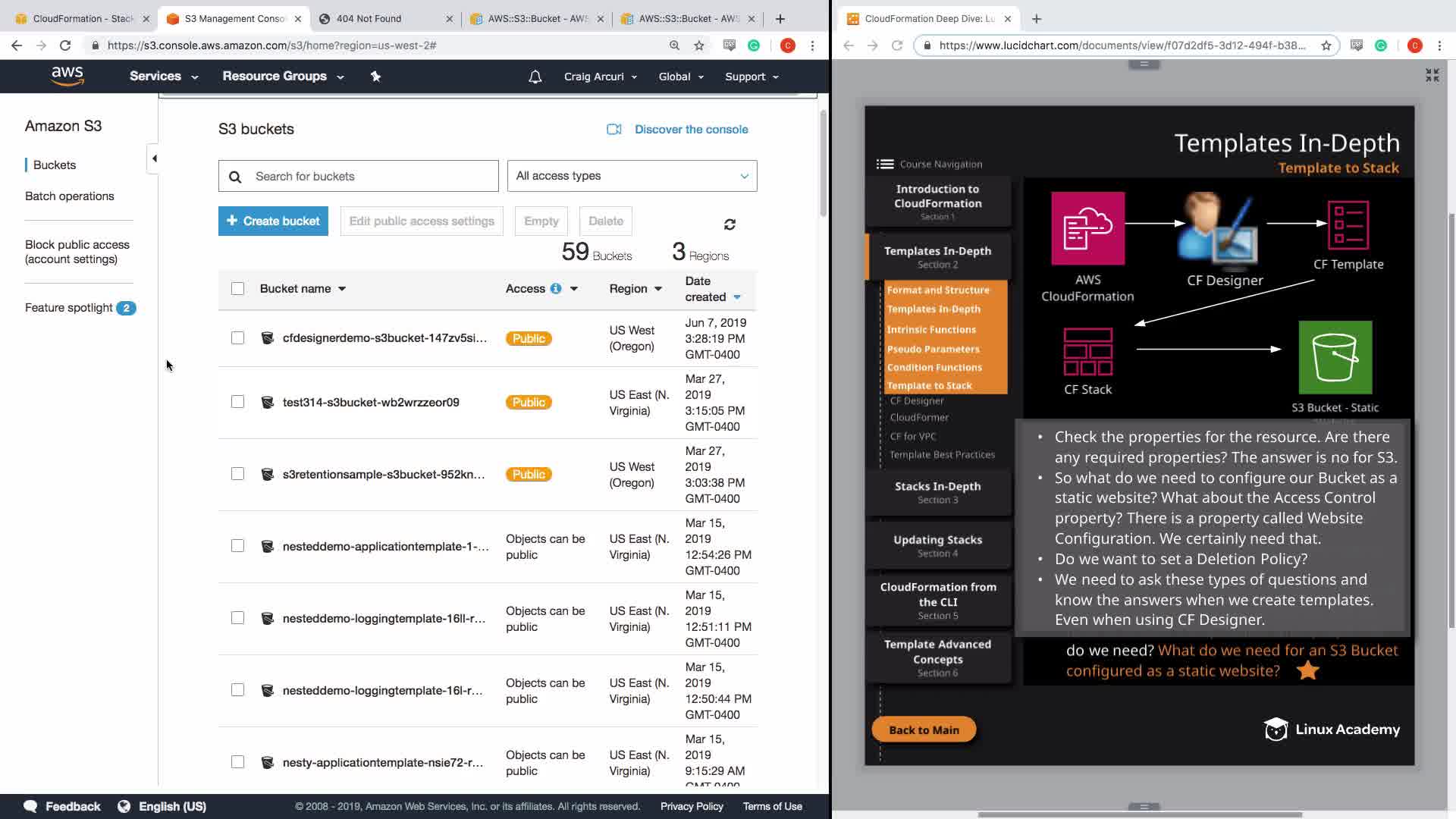Click the AWS logo home icon
Viewport: 1456px width, 819px height.
pyautogui.click(x=67, y=76)
